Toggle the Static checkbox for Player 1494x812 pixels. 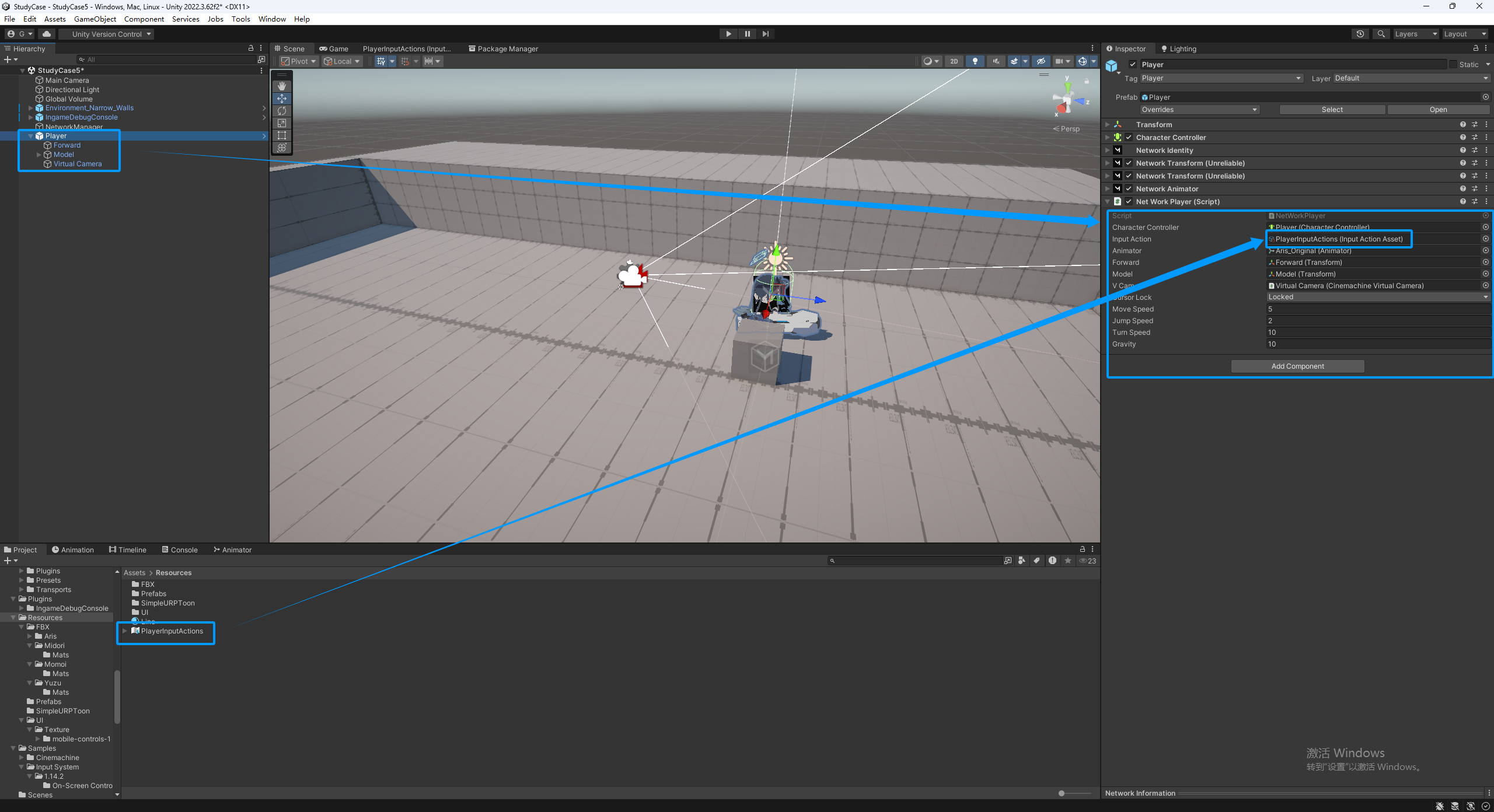click(1453, 65)
